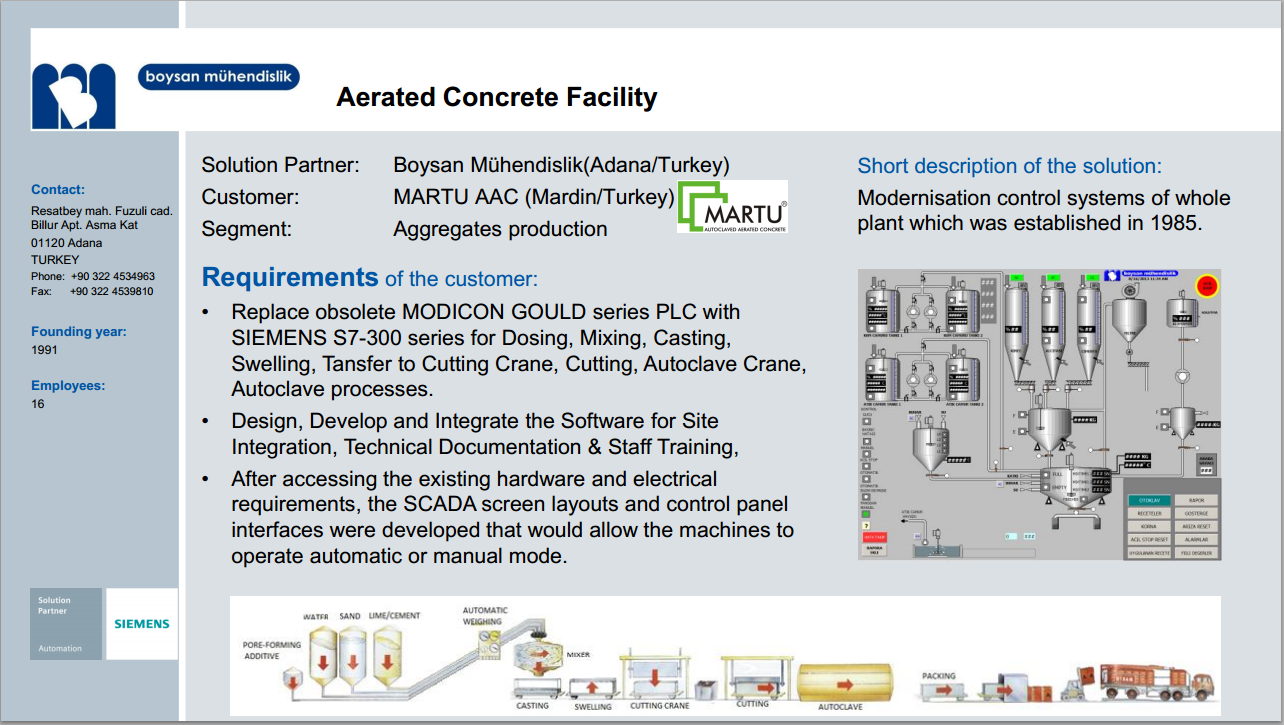Click the blue Boysan B logo

pos(73,96)
